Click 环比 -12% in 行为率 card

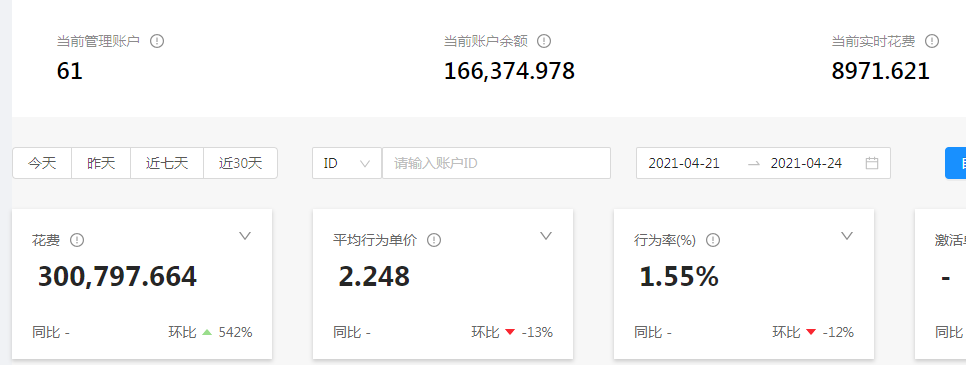813,332
